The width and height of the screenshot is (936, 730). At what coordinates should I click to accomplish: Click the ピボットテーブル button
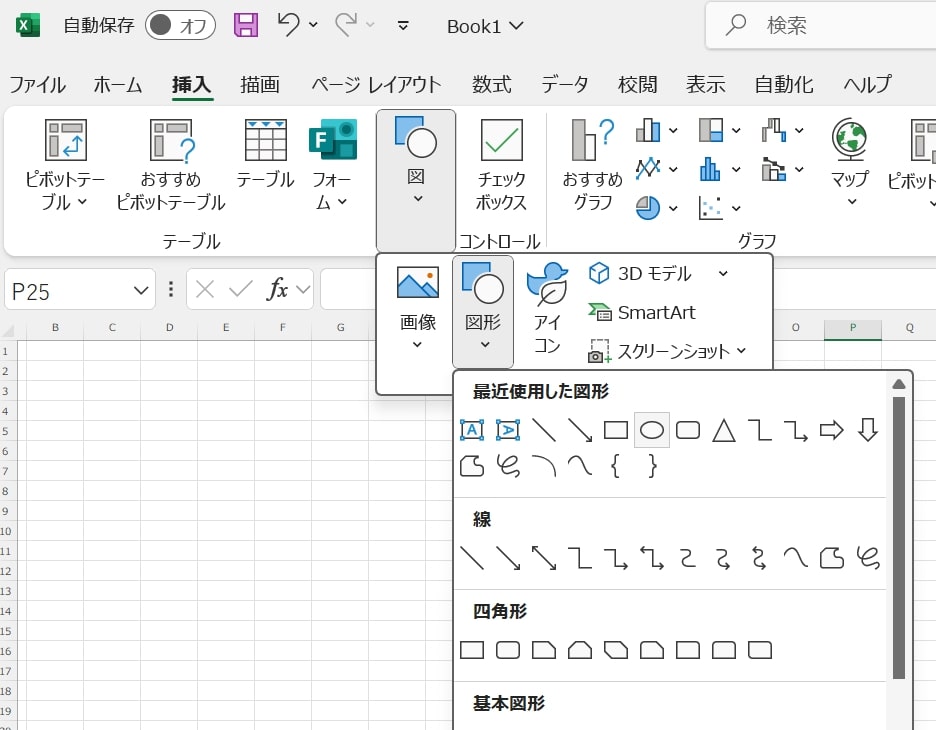[x=64, y=165]
